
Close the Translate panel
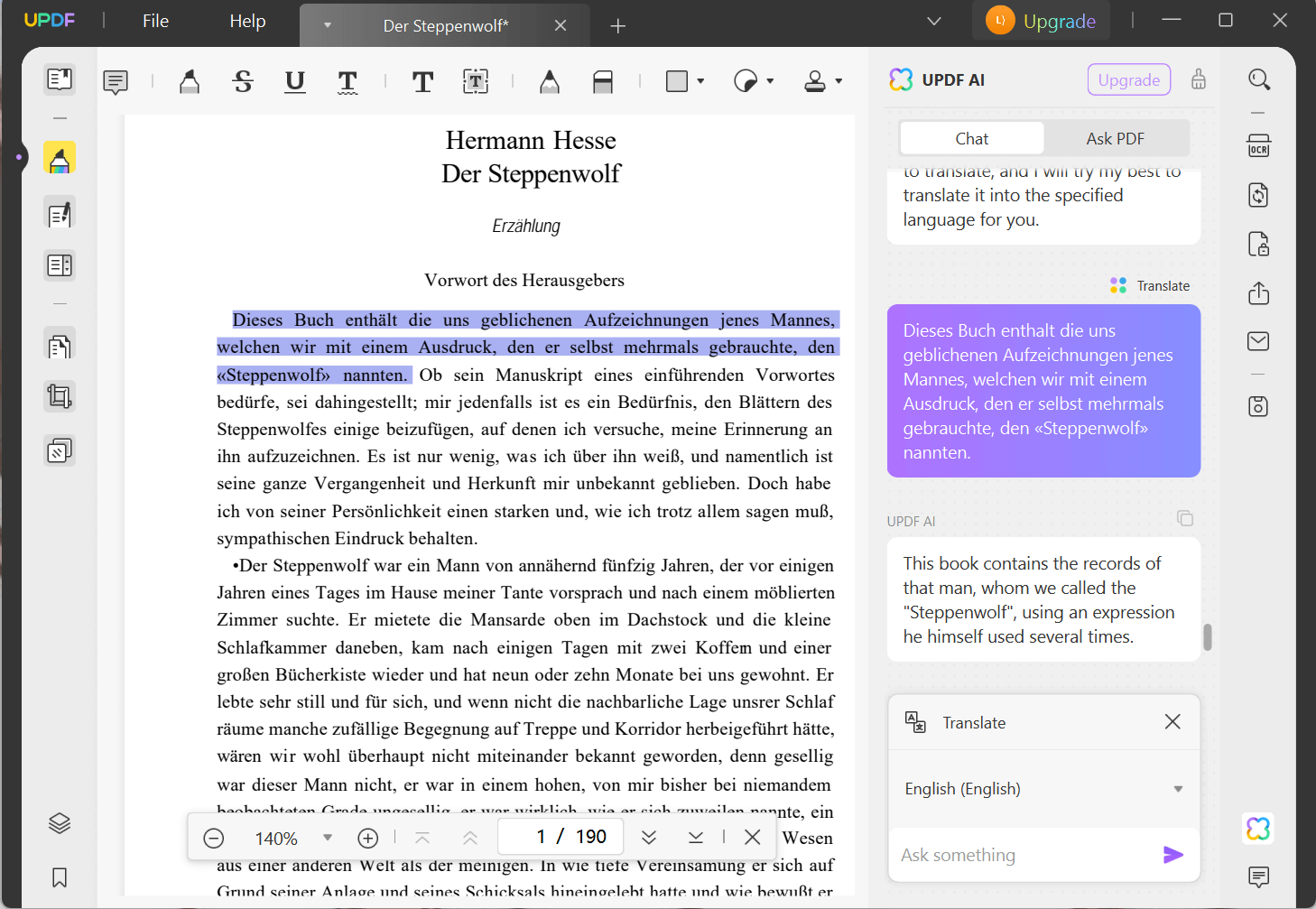click(1172, 721)
